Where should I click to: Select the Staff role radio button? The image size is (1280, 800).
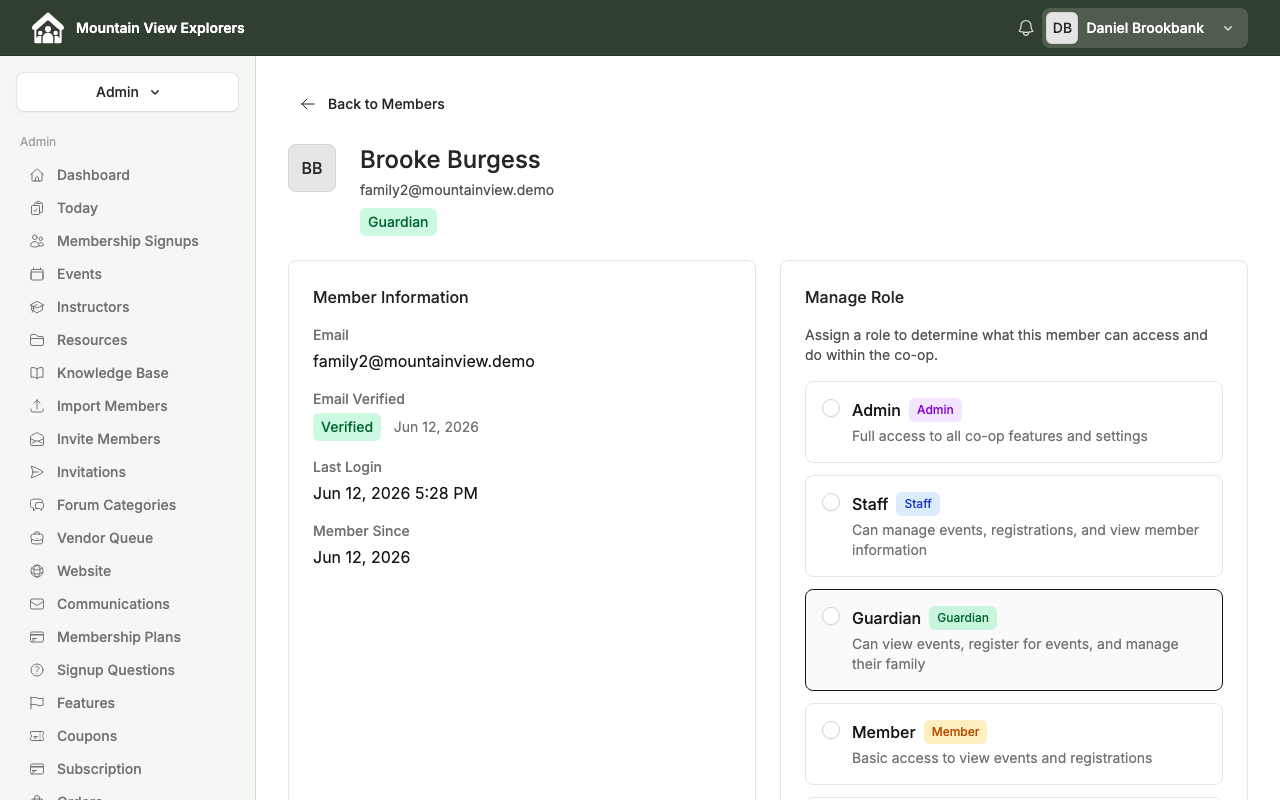(831, 502)
